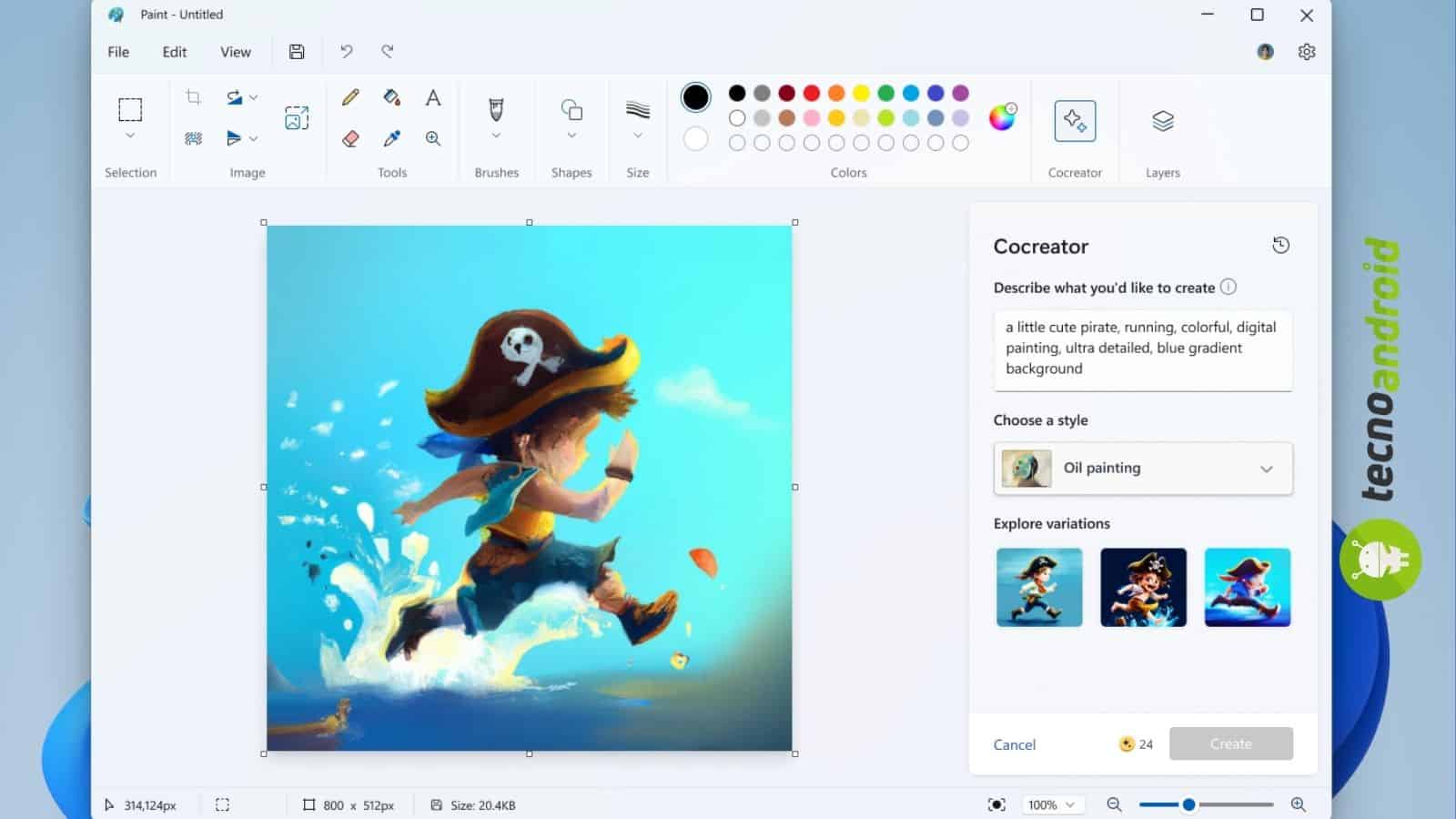Click the Cocreator history icon
This screenshot has width=1456, height=819.
[x=1280, y=245]
